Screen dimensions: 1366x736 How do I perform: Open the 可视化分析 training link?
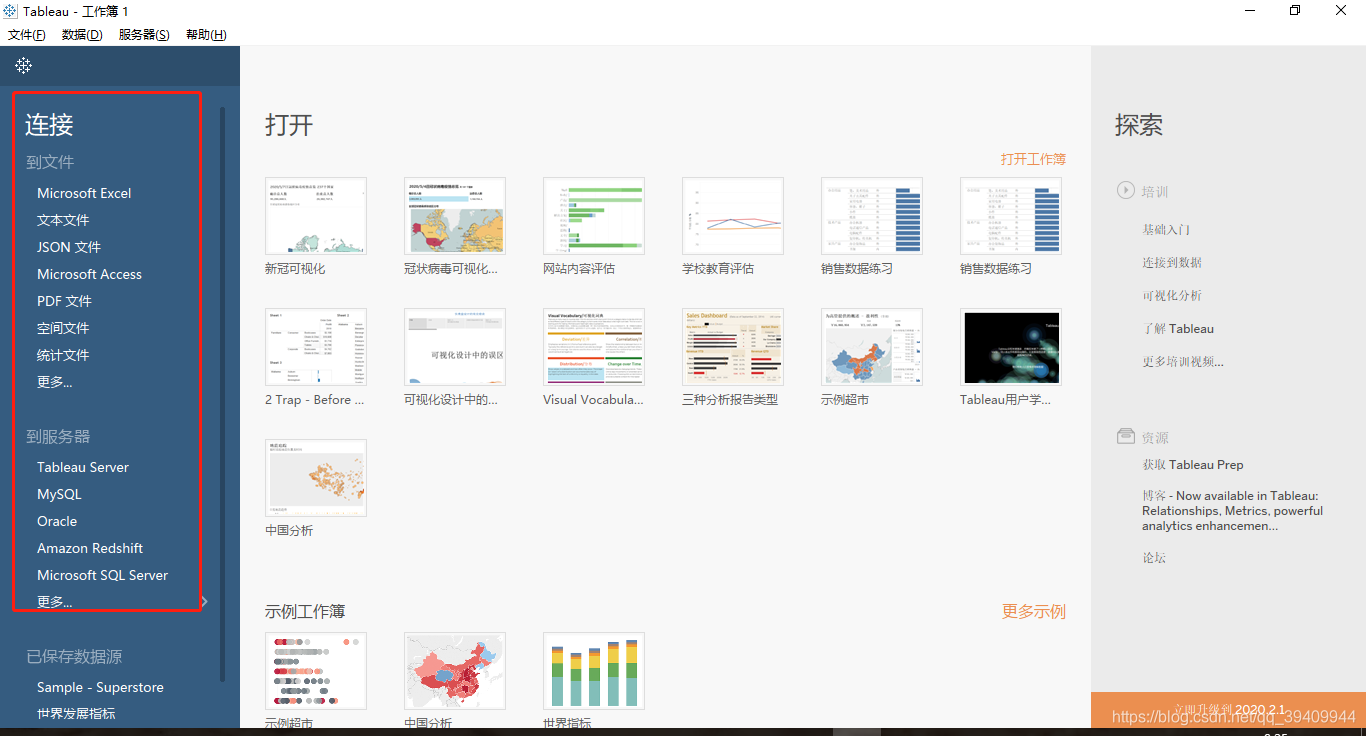click(1172, 295)
